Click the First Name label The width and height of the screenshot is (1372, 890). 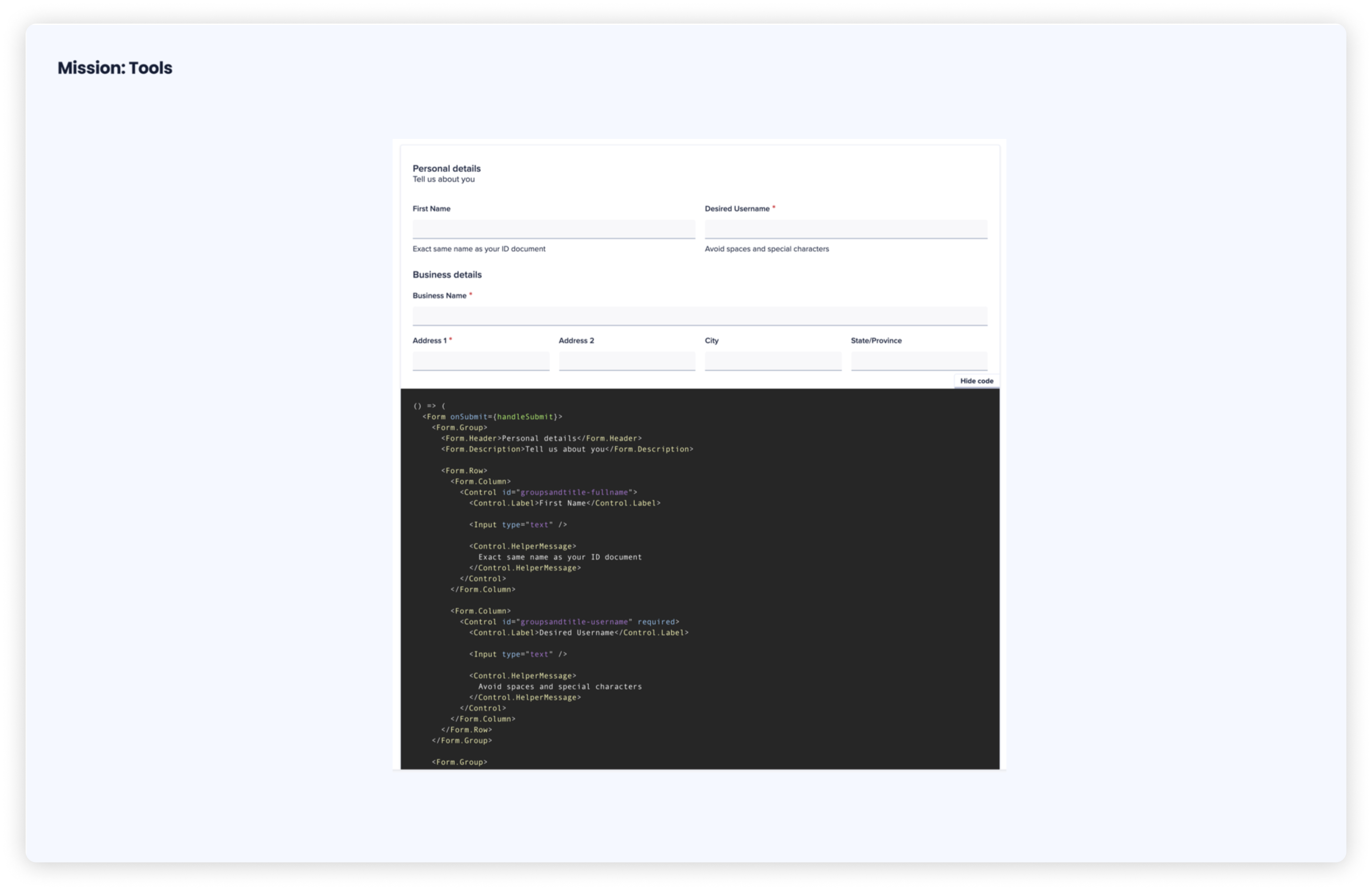tap(431, 209)
